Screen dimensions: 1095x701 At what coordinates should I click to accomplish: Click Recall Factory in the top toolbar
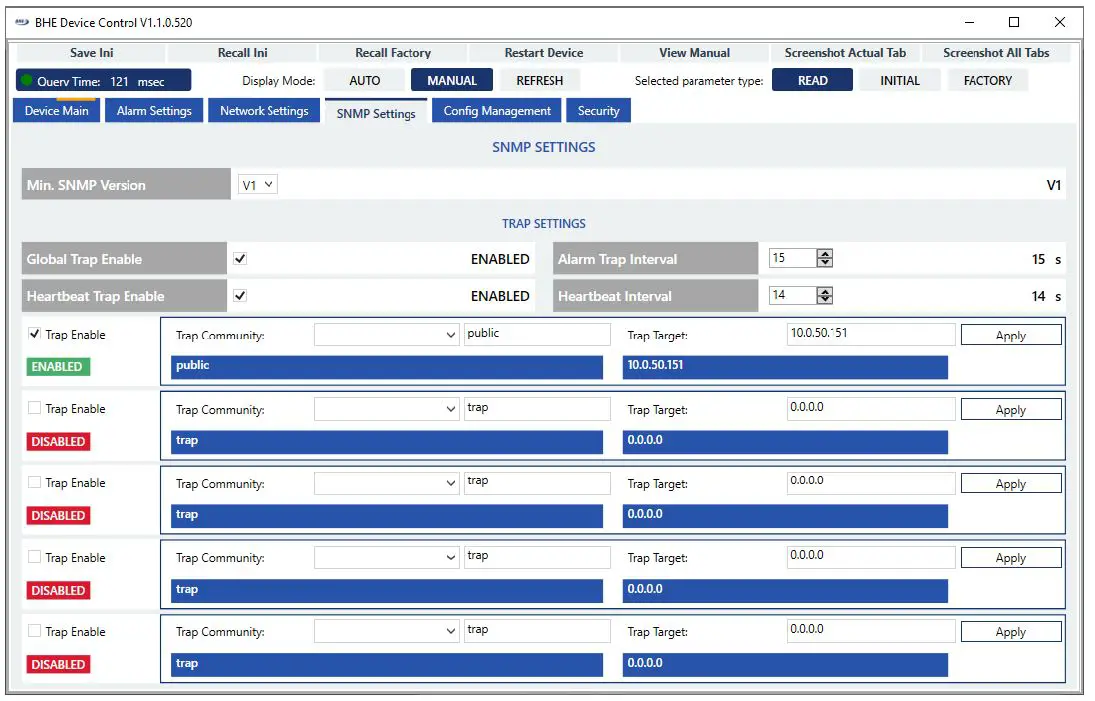coord(392,53)
